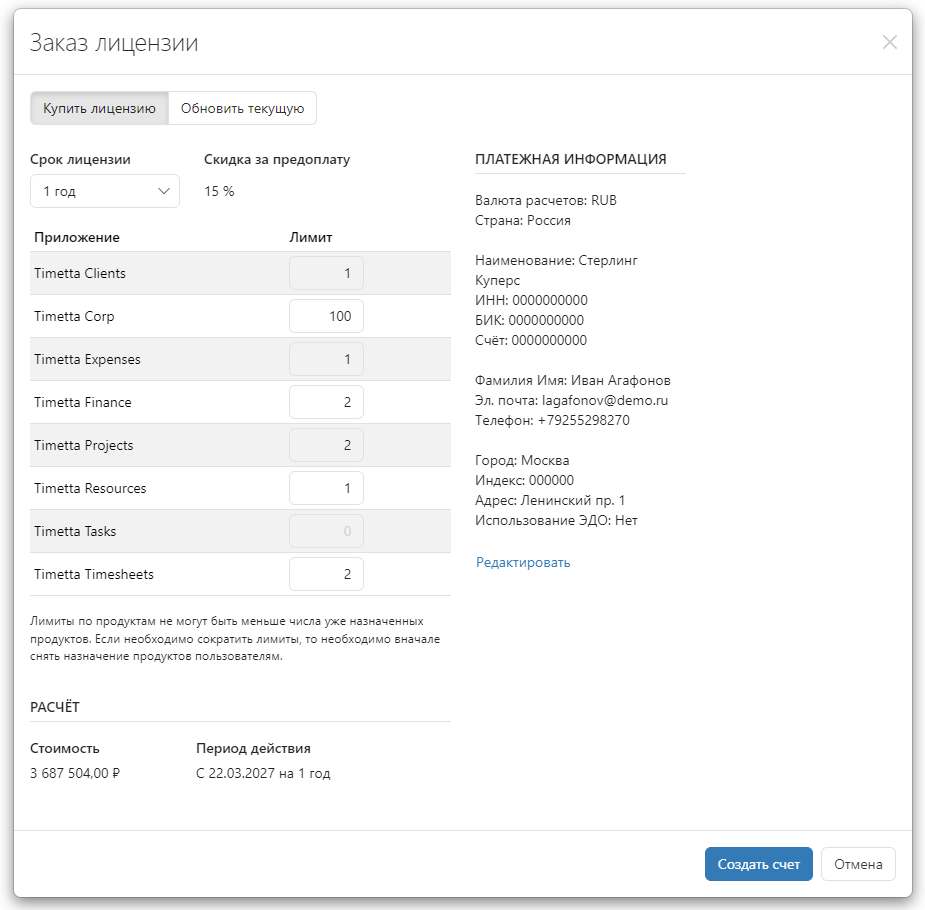Click the Timetta Expenses limit field

point(326,359)
